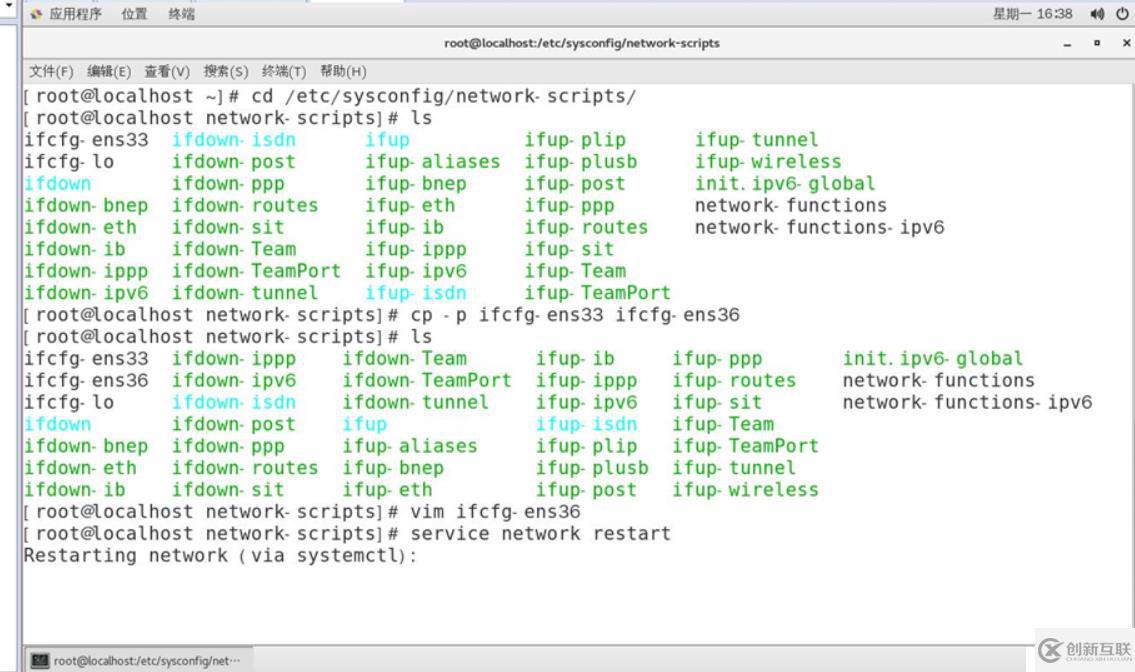Click init.ipv6-global in the row starting with ifcfg-ens33
The height and width of the screenshot is (672, 1135).
(x=932, y=359)
